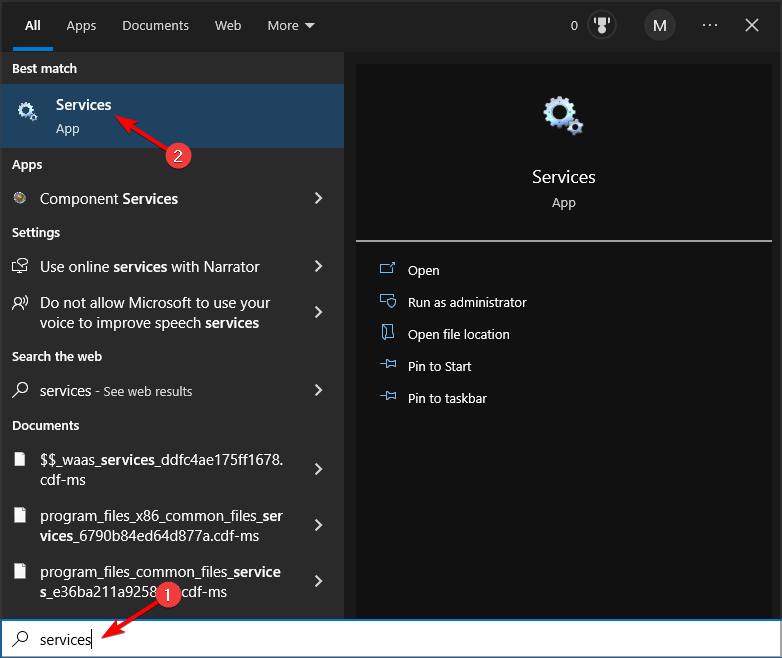This screenshot has width=782, height=658.
Task: Open $$_waas_services_ddfc4ae175ff1678.cdf-ms document
Action: [172, 469]
